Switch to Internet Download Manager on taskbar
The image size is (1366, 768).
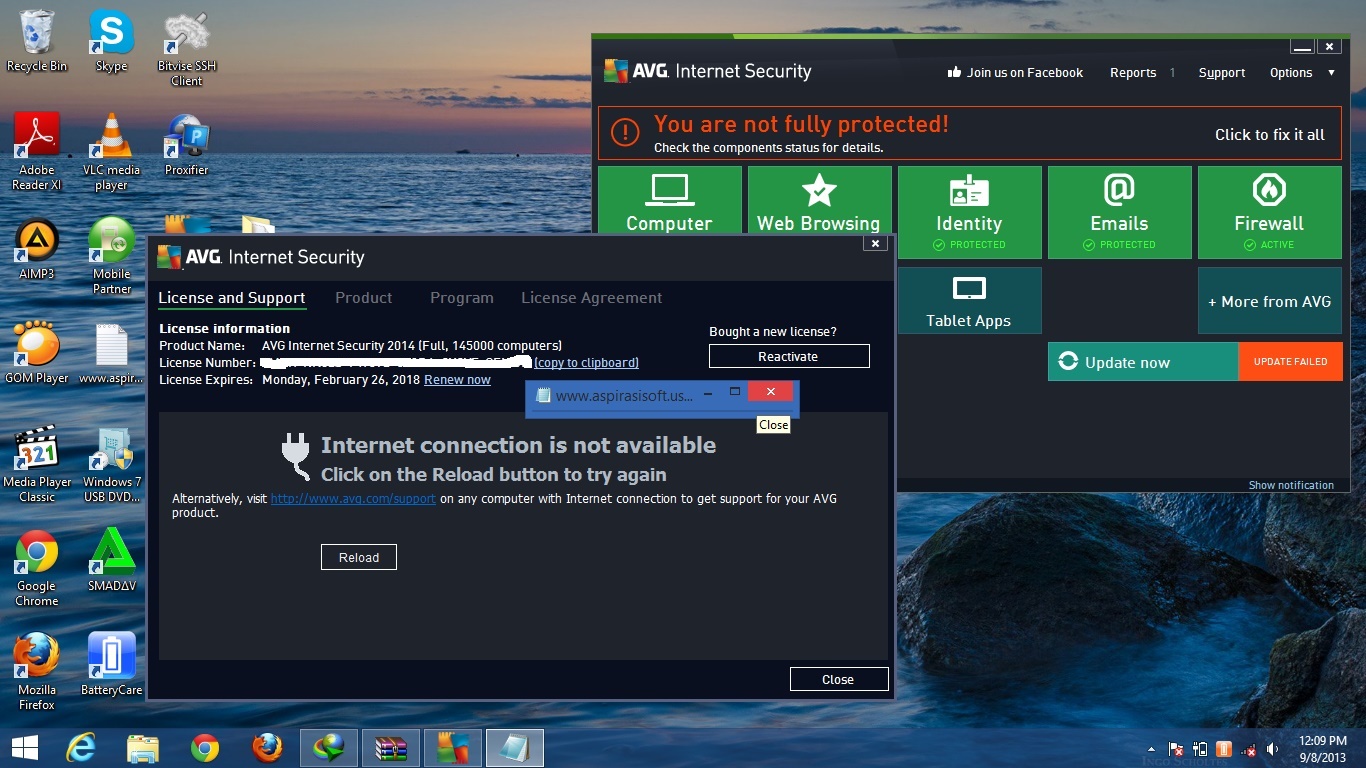329,747
